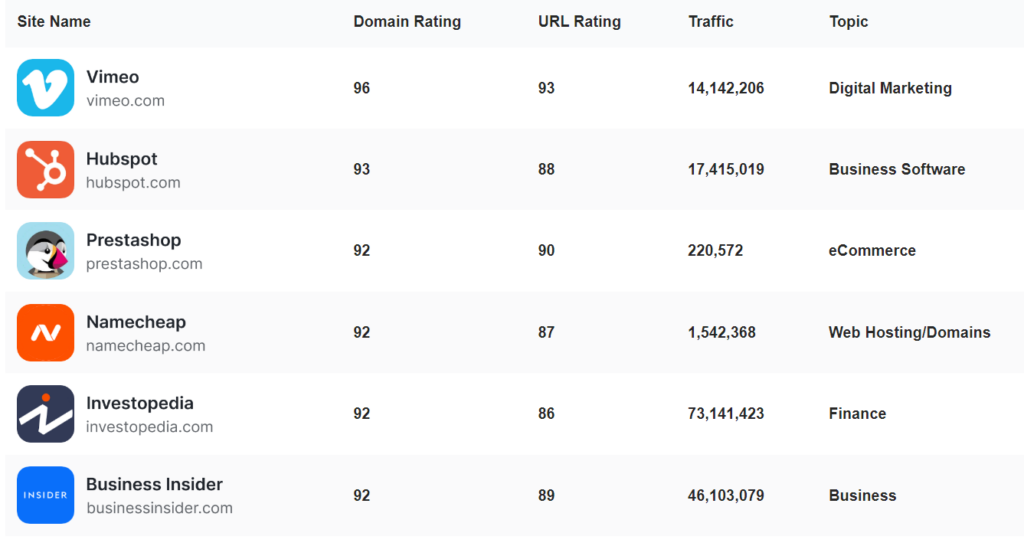Open the prestashop.com link
This screenshot has width=1024, height=546.
tap(144, 264)
